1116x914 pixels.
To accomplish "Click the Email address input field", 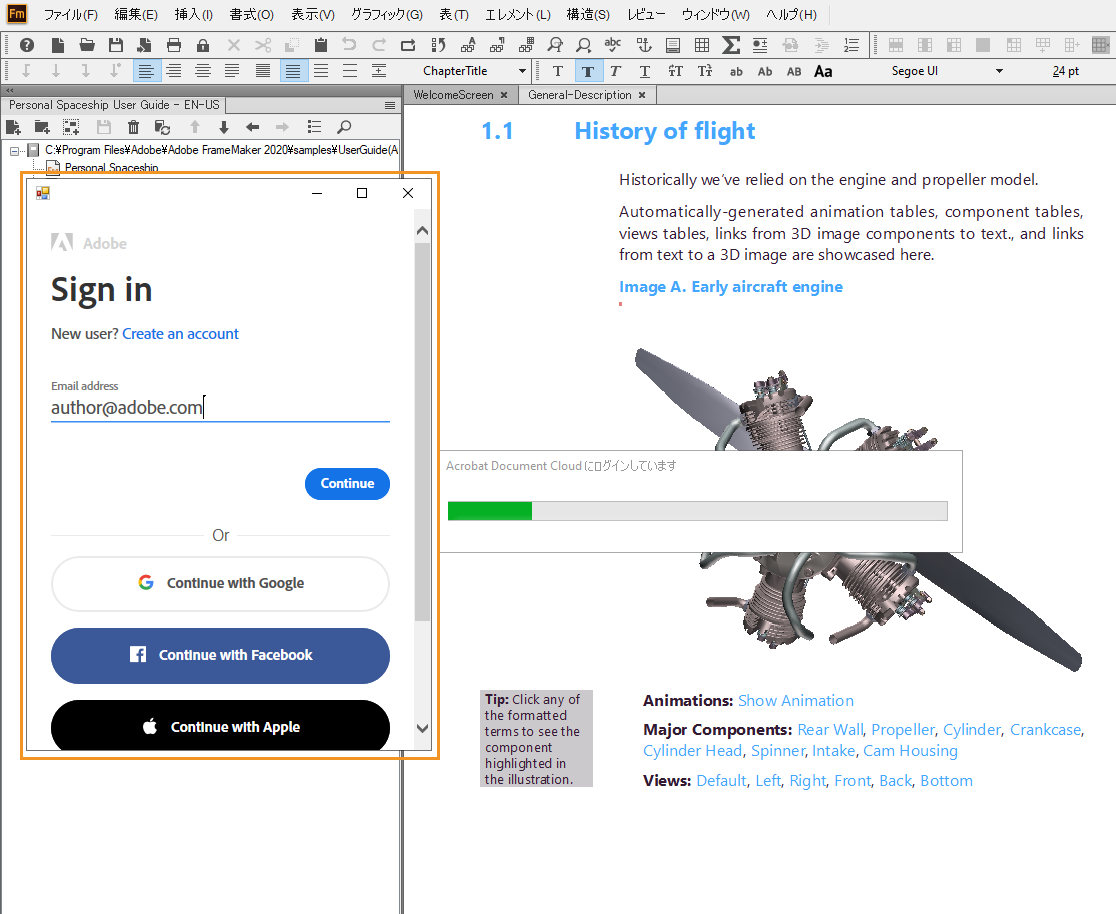I will (220, 408).
